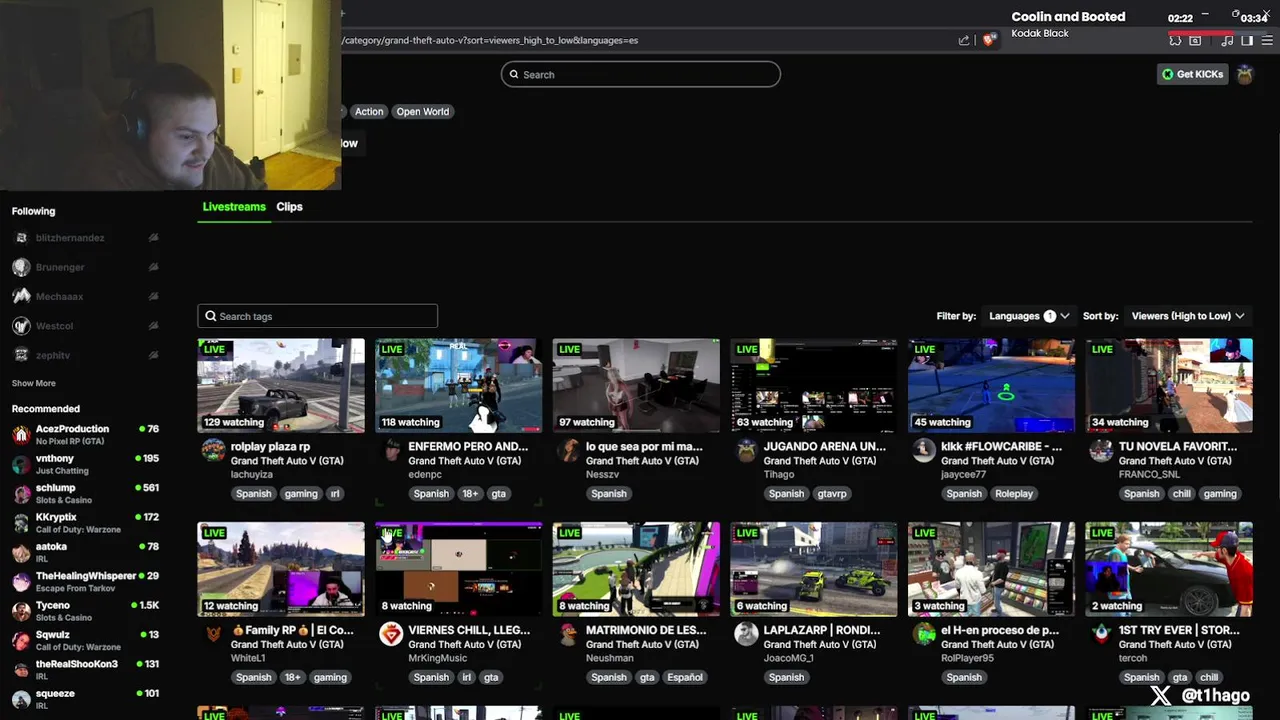Open the Brave Shields icon in address bar
Image resolution: width=1280 pixels, height=720 pixels.
[x=989, y=40]
